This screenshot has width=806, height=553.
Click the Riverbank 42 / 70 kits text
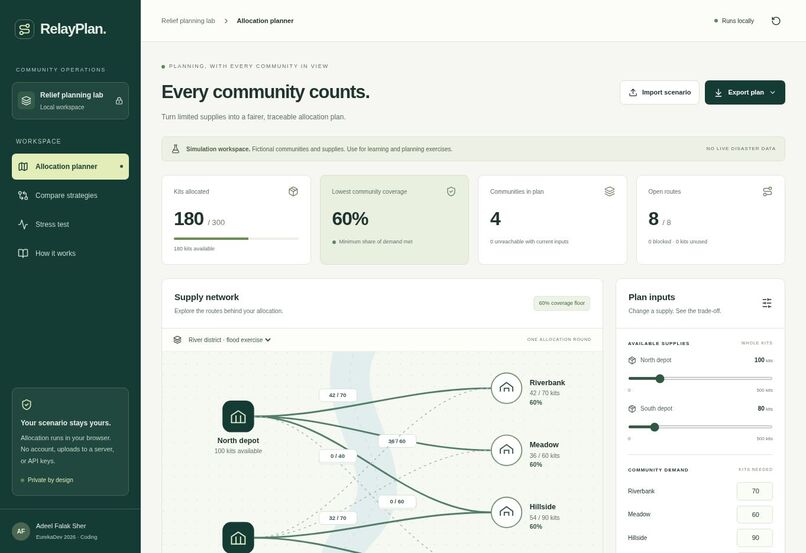click(x=544, y=393)
